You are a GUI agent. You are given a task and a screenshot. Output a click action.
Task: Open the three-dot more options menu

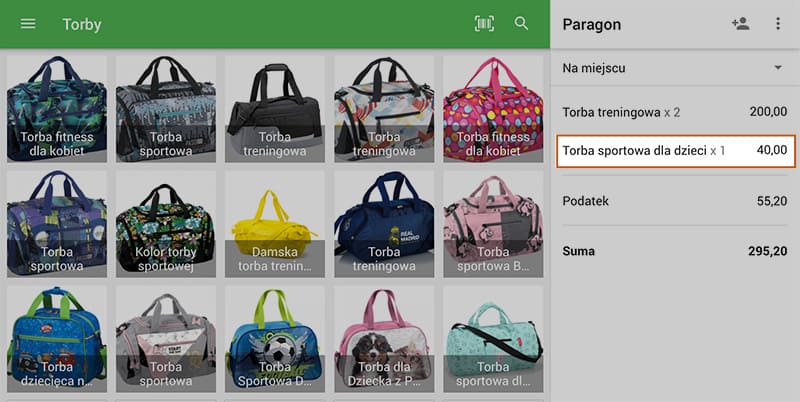778,23
